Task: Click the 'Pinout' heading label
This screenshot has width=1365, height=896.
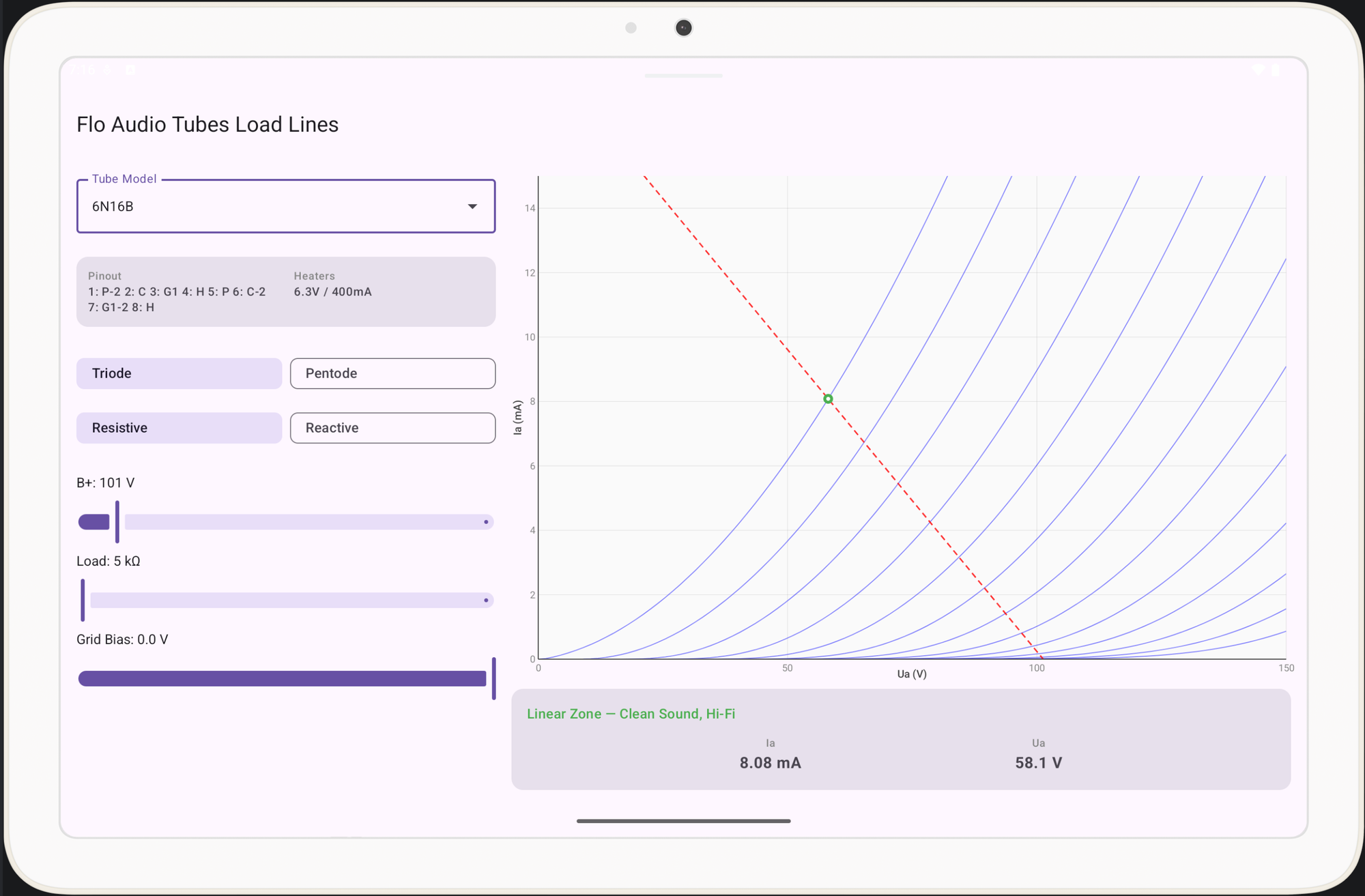Action: (104, 276)
